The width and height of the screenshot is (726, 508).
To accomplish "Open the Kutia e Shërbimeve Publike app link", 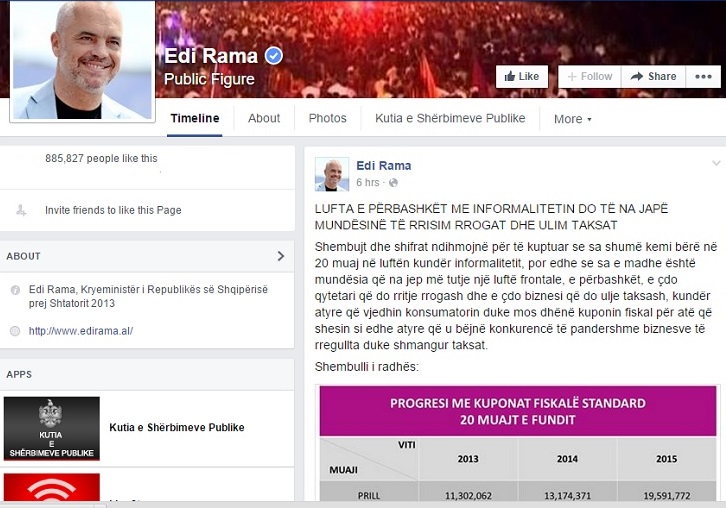I will tap(177, 427).
